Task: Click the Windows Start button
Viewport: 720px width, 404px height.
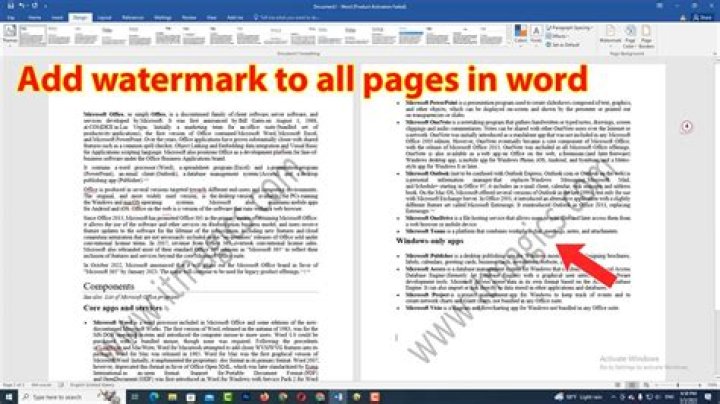Action: click(8, 396)
